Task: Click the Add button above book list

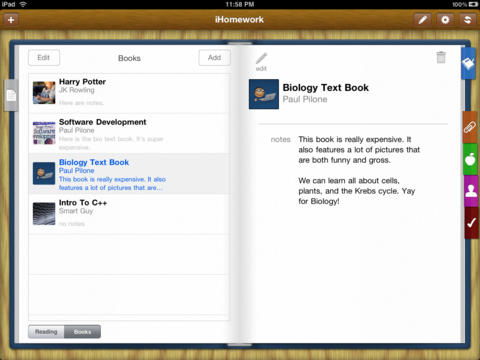Action: (x=214, y=58)
